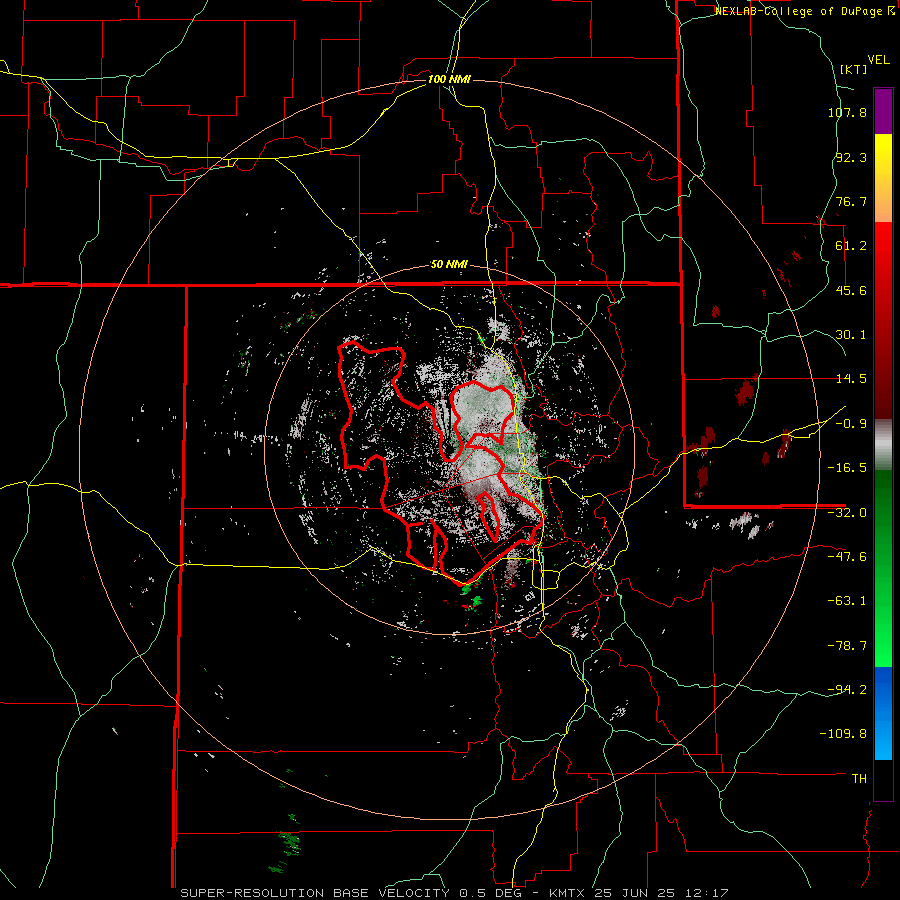This screenshot has width=900, height=900.
Task: Select the -16.5 velocity scale value
Action: [847, 468]
